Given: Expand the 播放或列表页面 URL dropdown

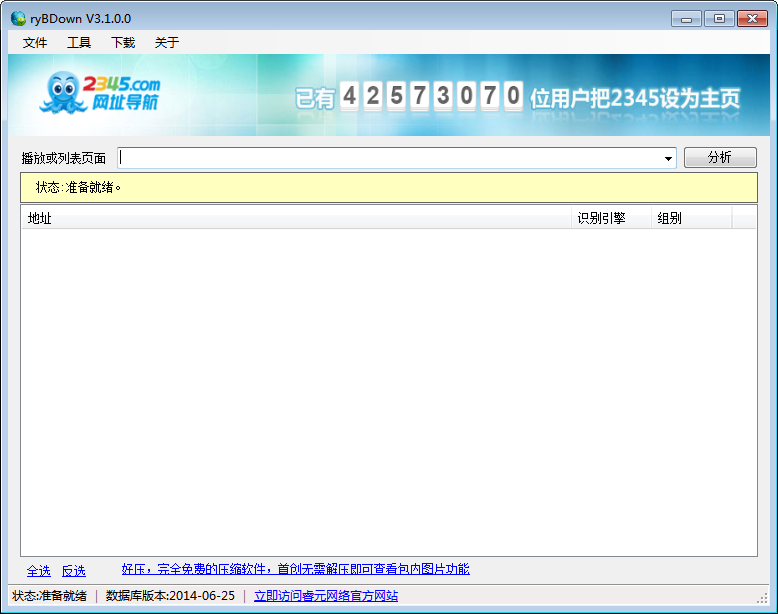Looking at the screenshot, I should click(668, 158).
